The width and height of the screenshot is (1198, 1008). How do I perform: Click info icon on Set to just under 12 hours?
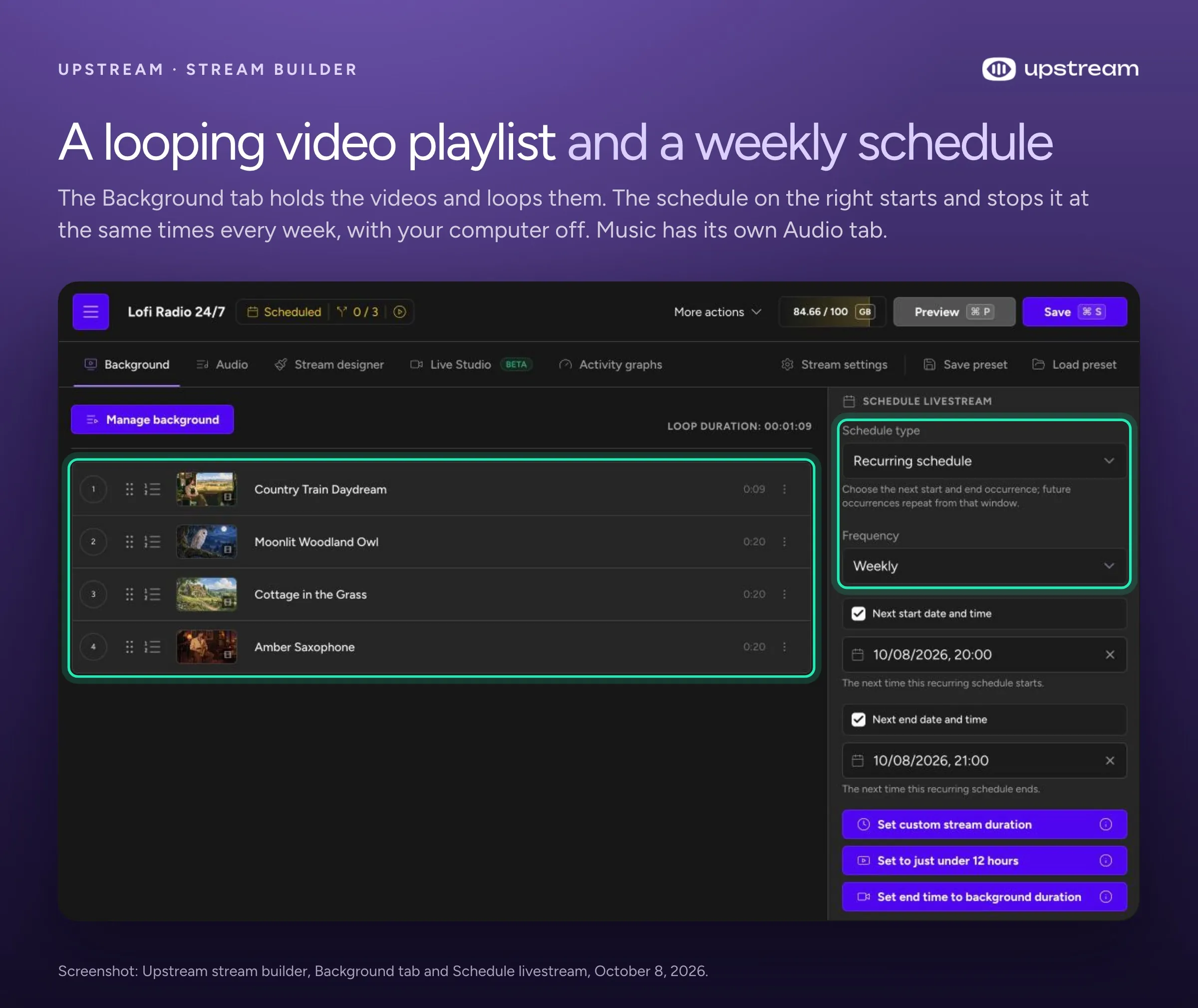tap(1106, 861)
